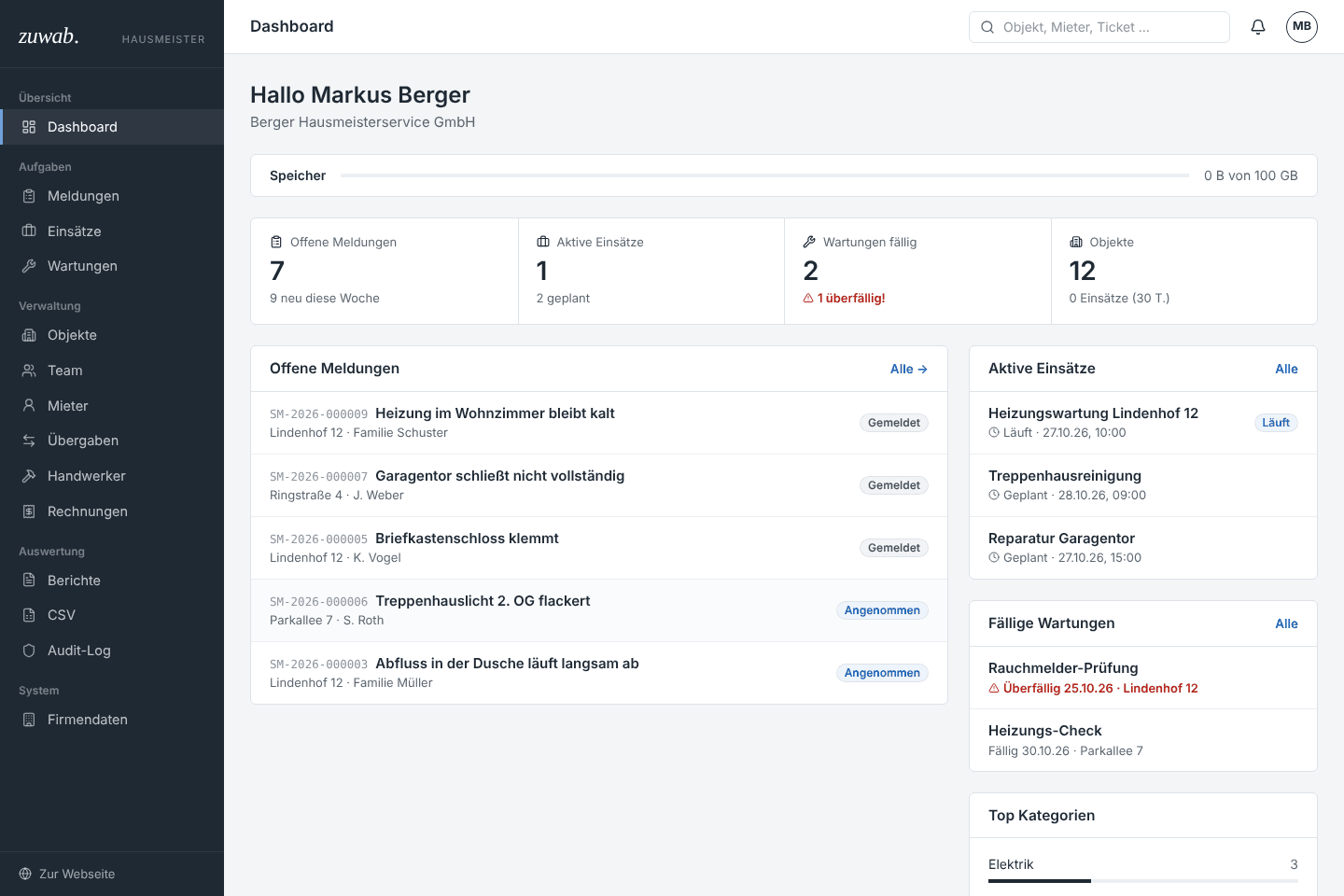Image resolution: width=1344 pixels, height=896 pixels.
Task: Open ticket Heizung im Wohnzimmer bleibt kalt
Action: [599, 423]
